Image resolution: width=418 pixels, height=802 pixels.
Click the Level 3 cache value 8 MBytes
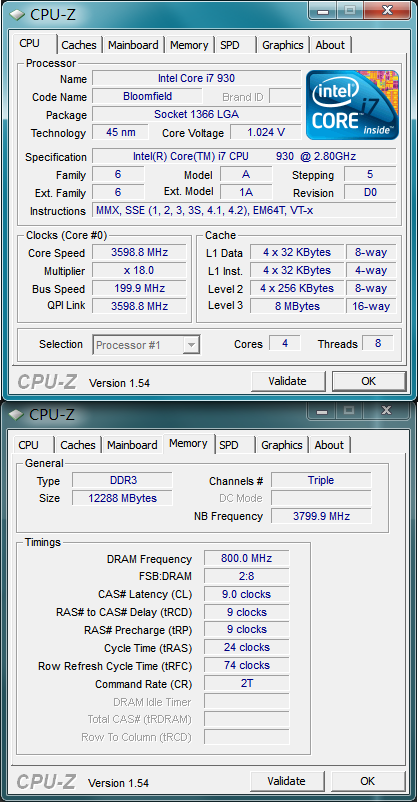[297, 306]
